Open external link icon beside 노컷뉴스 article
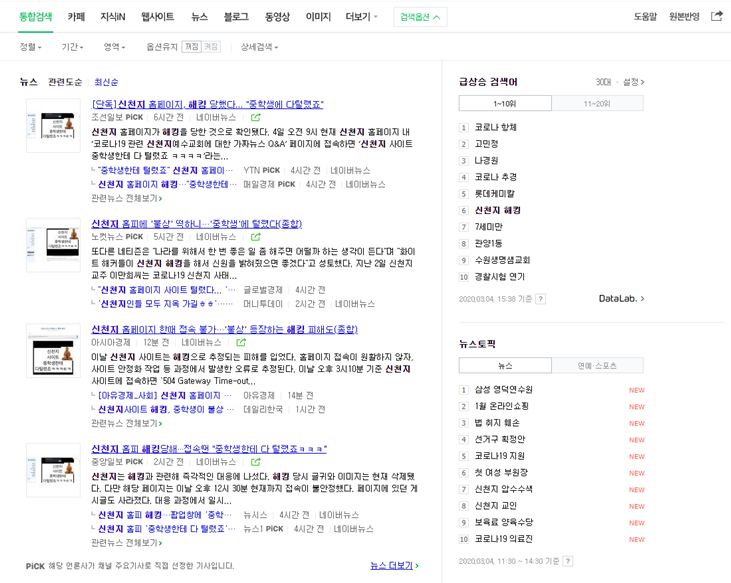 tap(255, 237)
